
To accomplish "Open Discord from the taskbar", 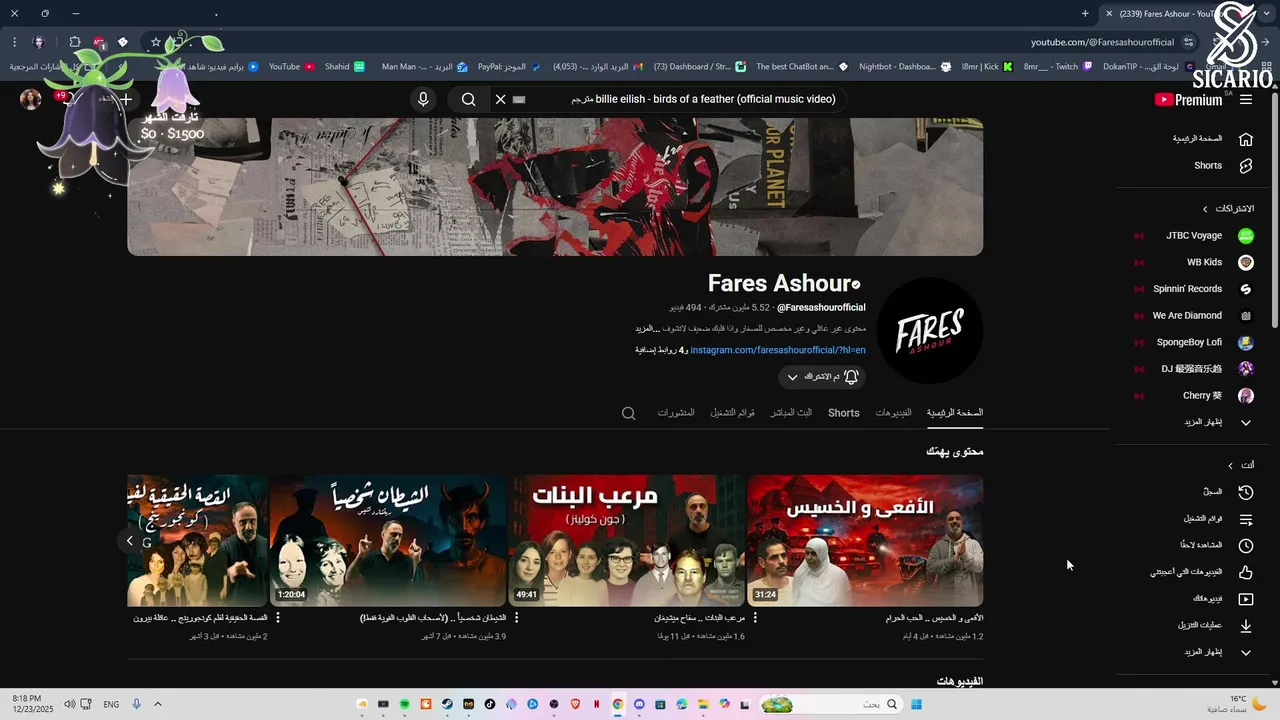I will coord(639,704).
